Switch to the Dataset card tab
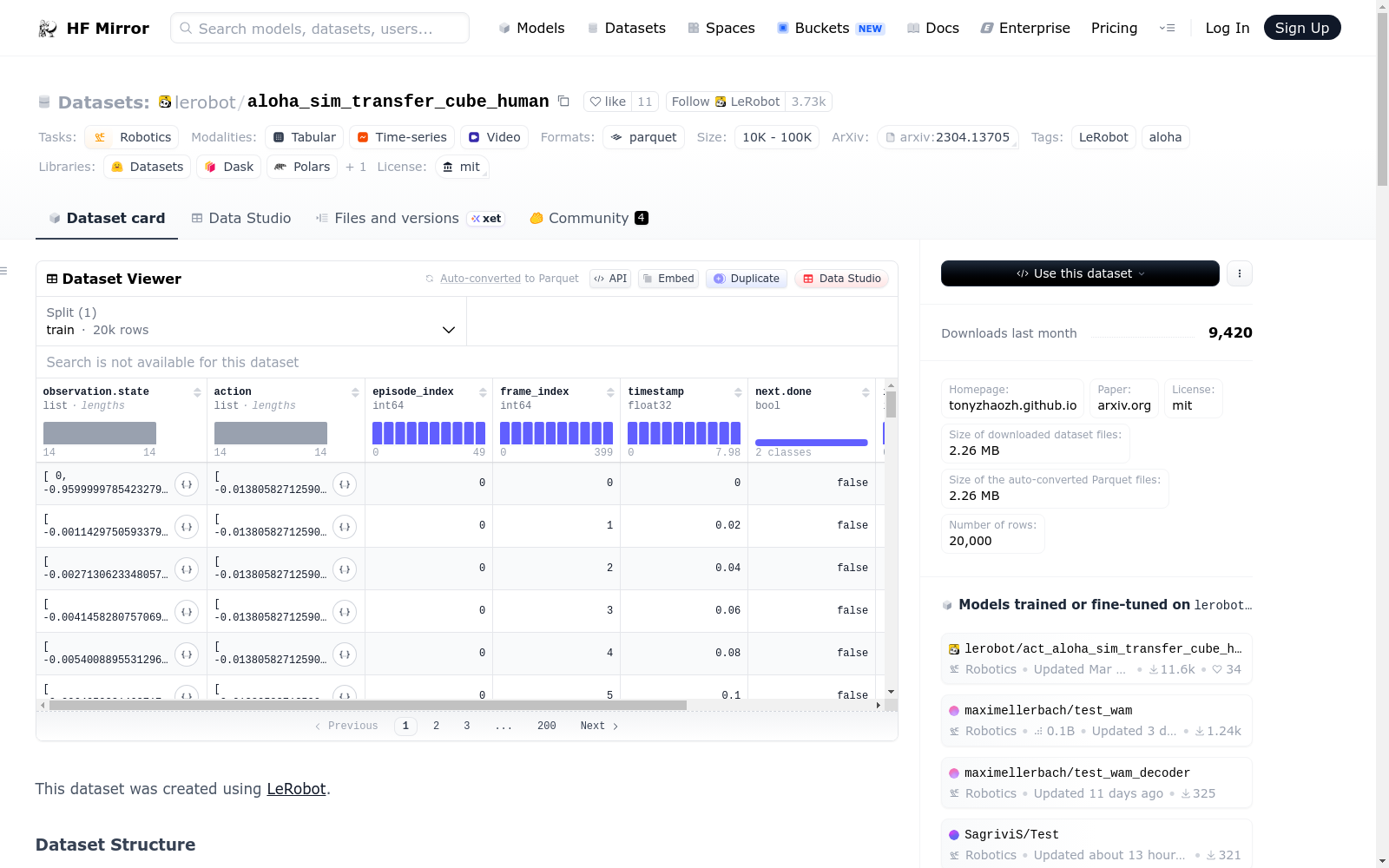 tap(107, 218)
